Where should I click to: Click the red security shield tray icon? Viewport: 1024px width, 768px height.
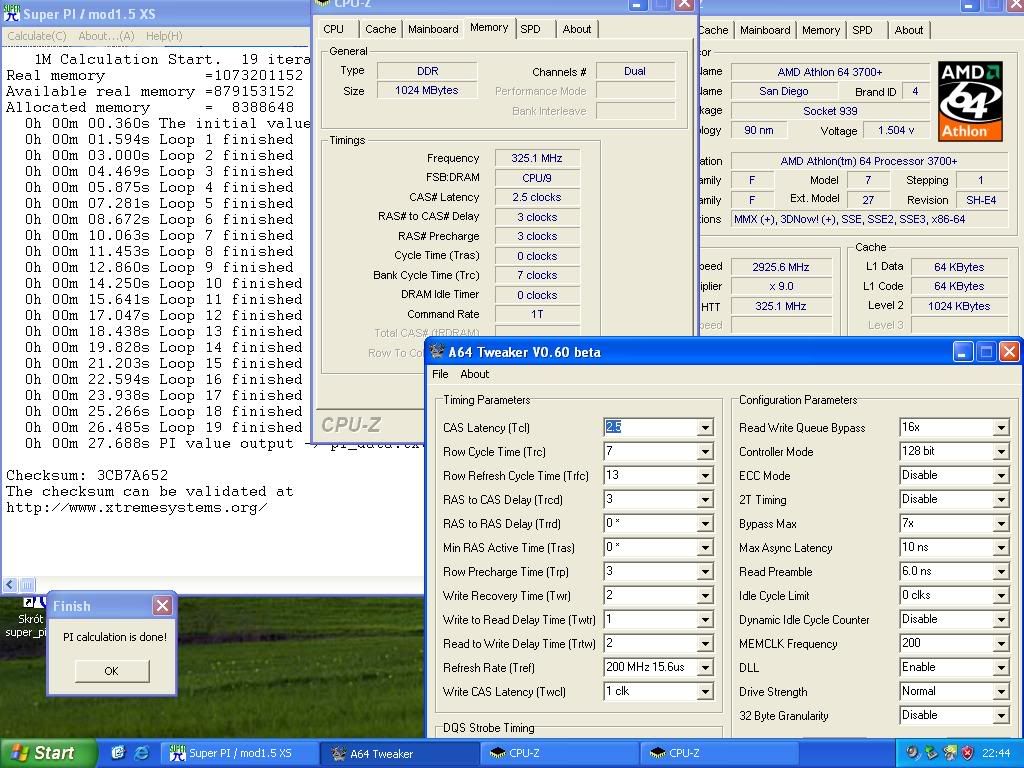click(967, 753)
